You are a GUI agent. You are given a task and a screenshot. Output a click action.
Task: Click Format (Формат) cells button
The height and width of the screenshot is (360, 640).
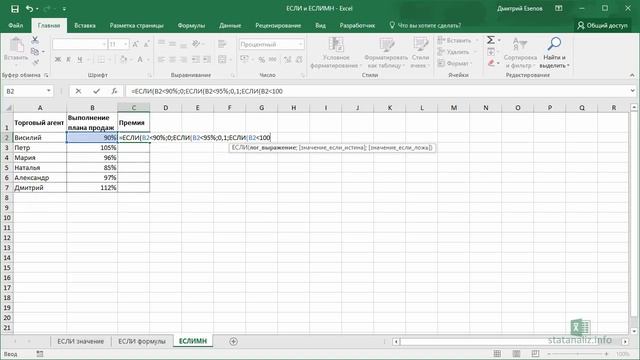[453, 63]
